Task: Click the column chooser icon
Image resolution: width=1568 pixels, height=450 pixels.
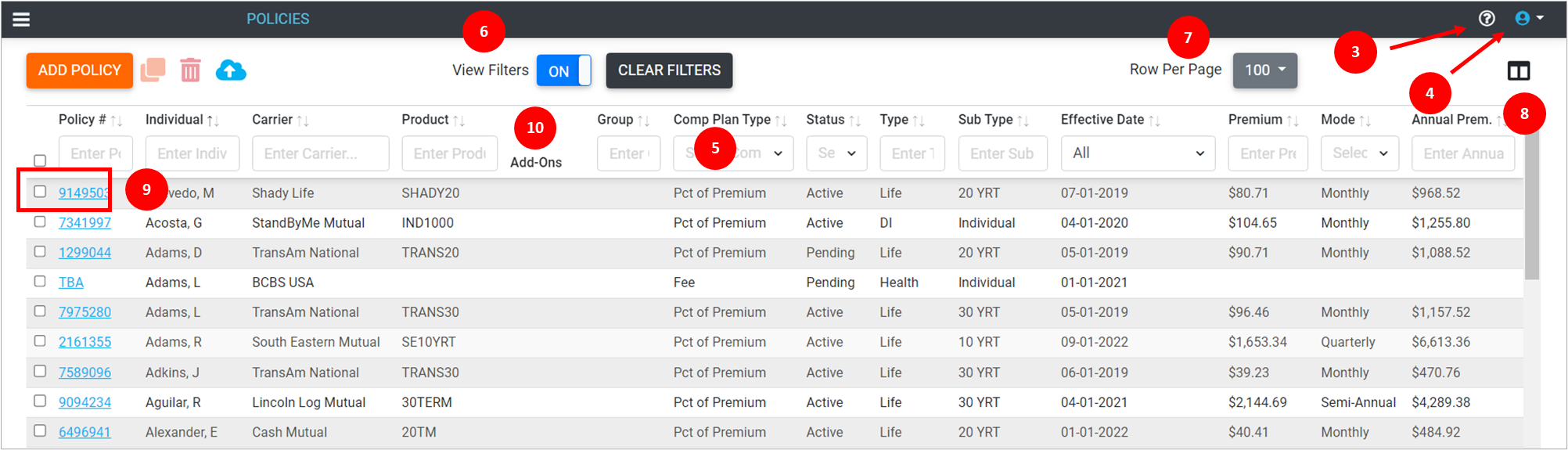Action: tap(1519, 71)
